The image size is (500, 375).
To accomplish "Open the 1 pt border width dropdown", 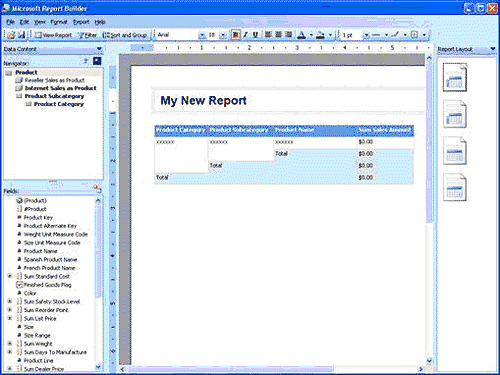I will [x=366, y=35].
